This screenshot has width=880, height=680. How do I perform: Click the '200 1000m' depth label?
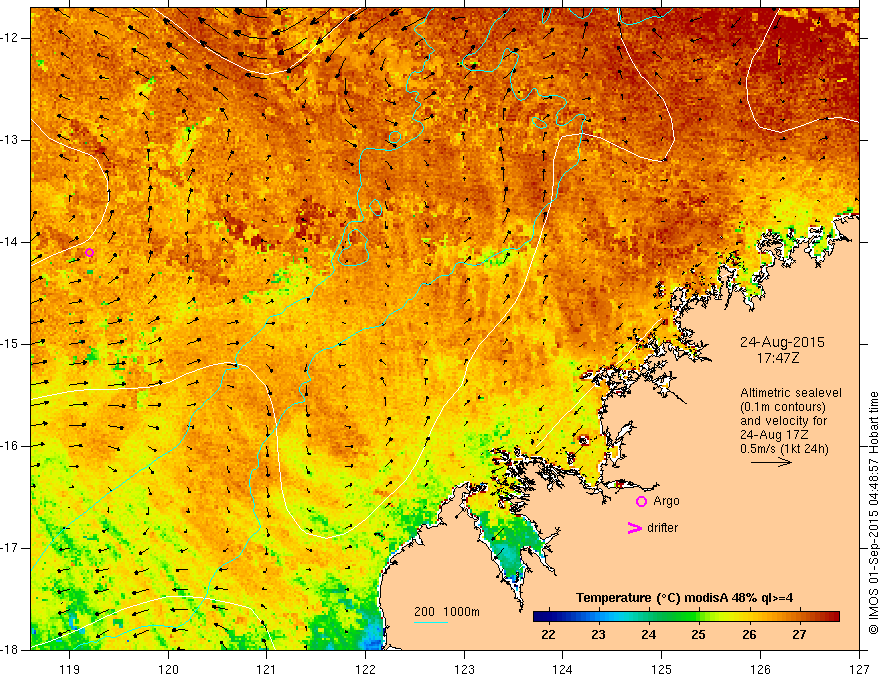click(x=447, y=612)
